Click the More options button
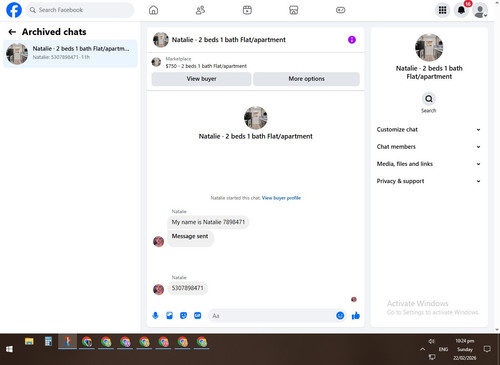The width and height of the screenshot is (500, 365). pyautogui.click(x=306, y=79)
